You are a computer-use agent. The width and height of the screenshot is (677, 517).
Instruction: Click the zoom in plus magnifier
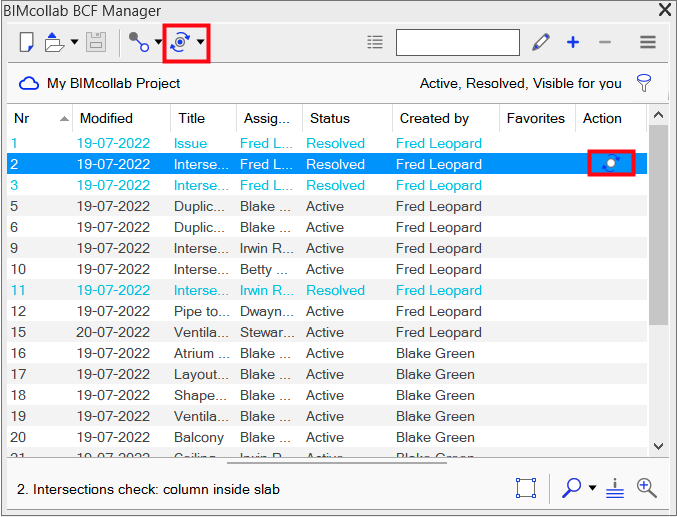pyautogui.click(x=647, y=488)
